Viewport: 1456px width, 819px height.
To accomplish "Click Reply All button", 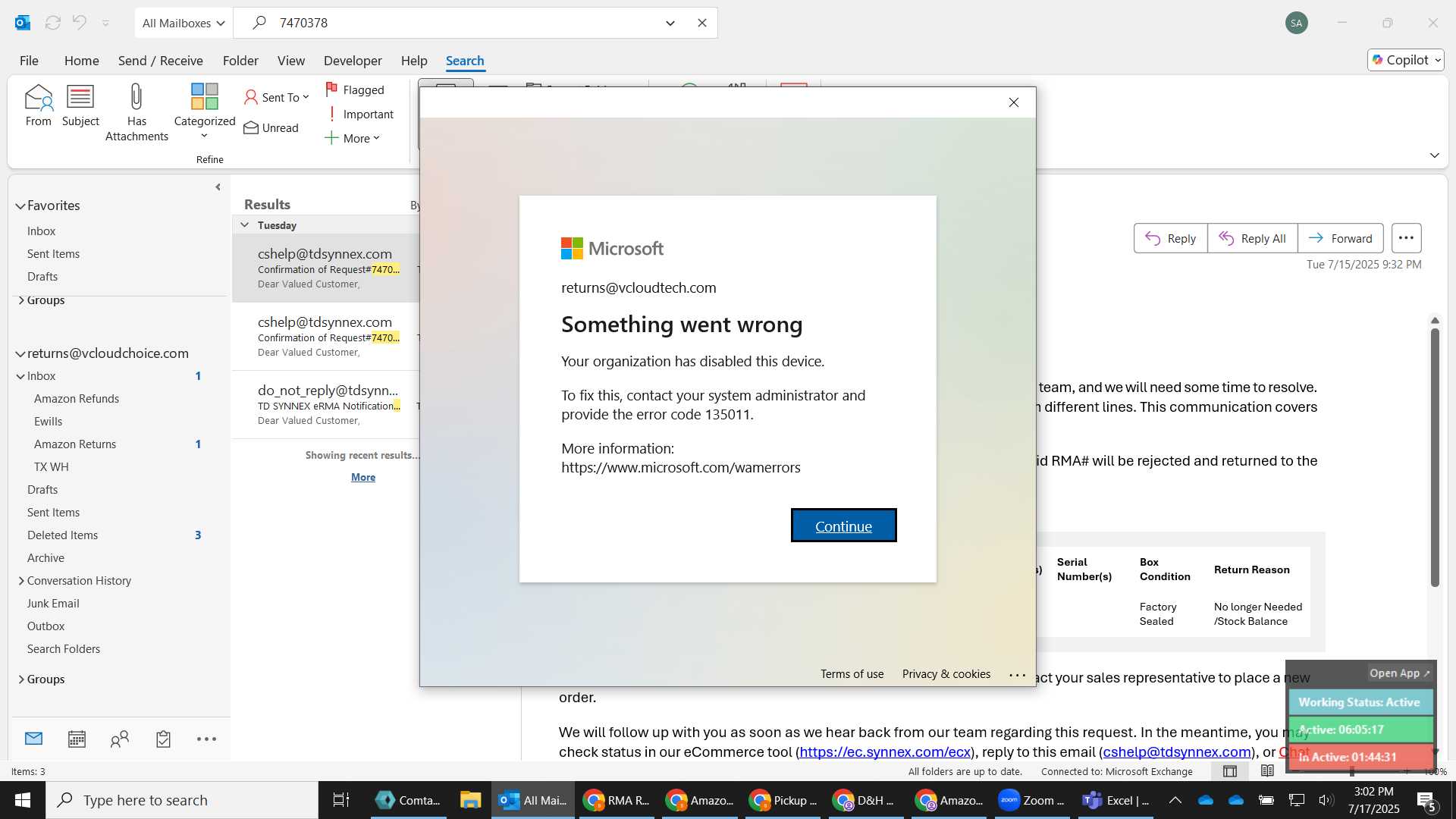I will coord(1252,238).
